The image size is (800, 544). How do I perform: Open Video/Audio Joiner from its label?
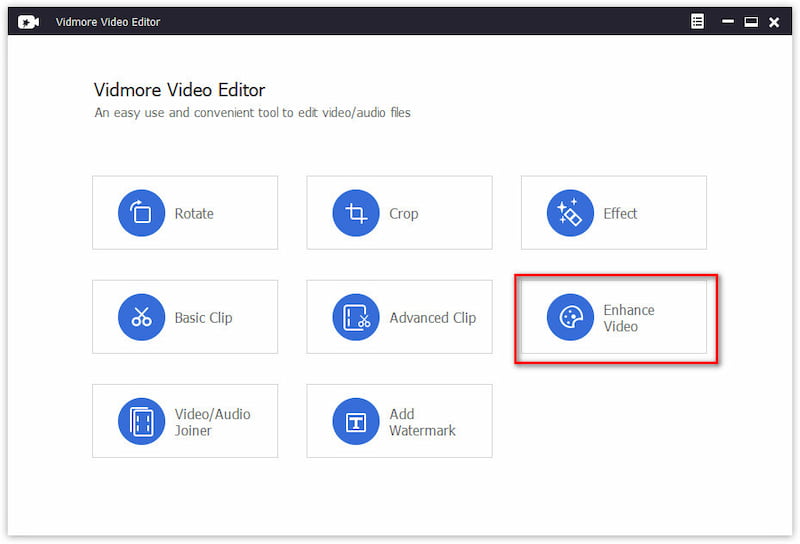pos(212,422)
